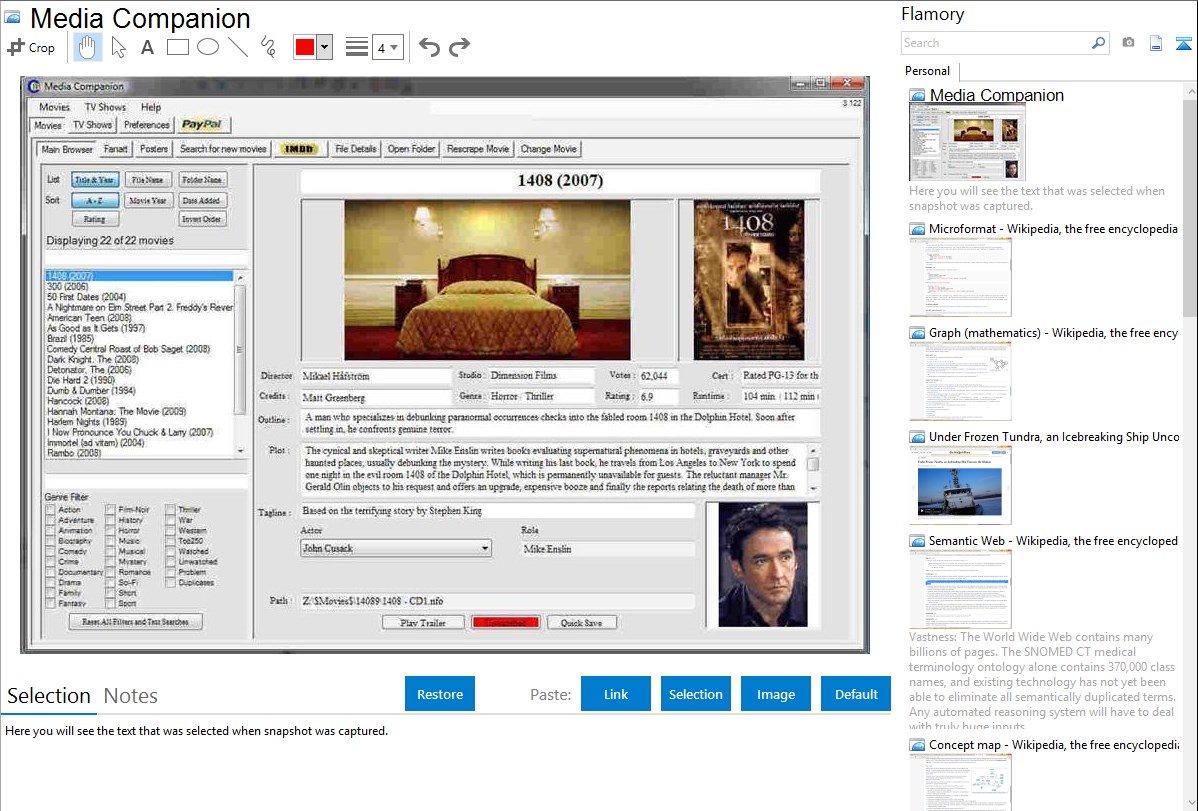Click the captured Media Companion screenshot image
1198x811 pixels.
point(445,365)
